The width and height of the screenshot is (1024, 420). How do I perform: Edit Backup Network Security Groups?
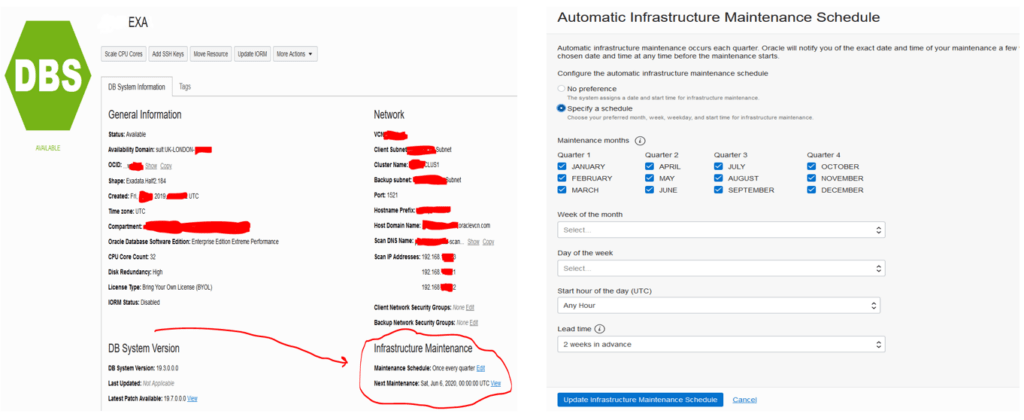click(x=473, y=323)
